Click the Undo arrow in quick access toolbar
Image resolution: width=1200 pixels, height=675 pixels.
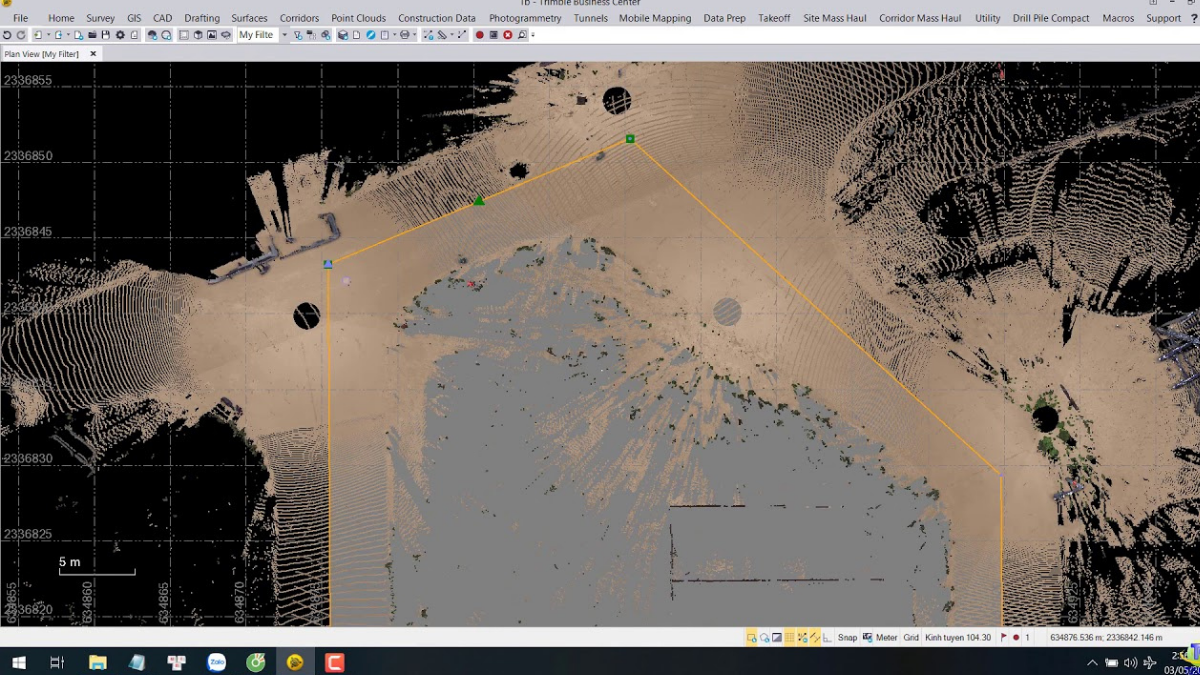click(x=7, y=35)
